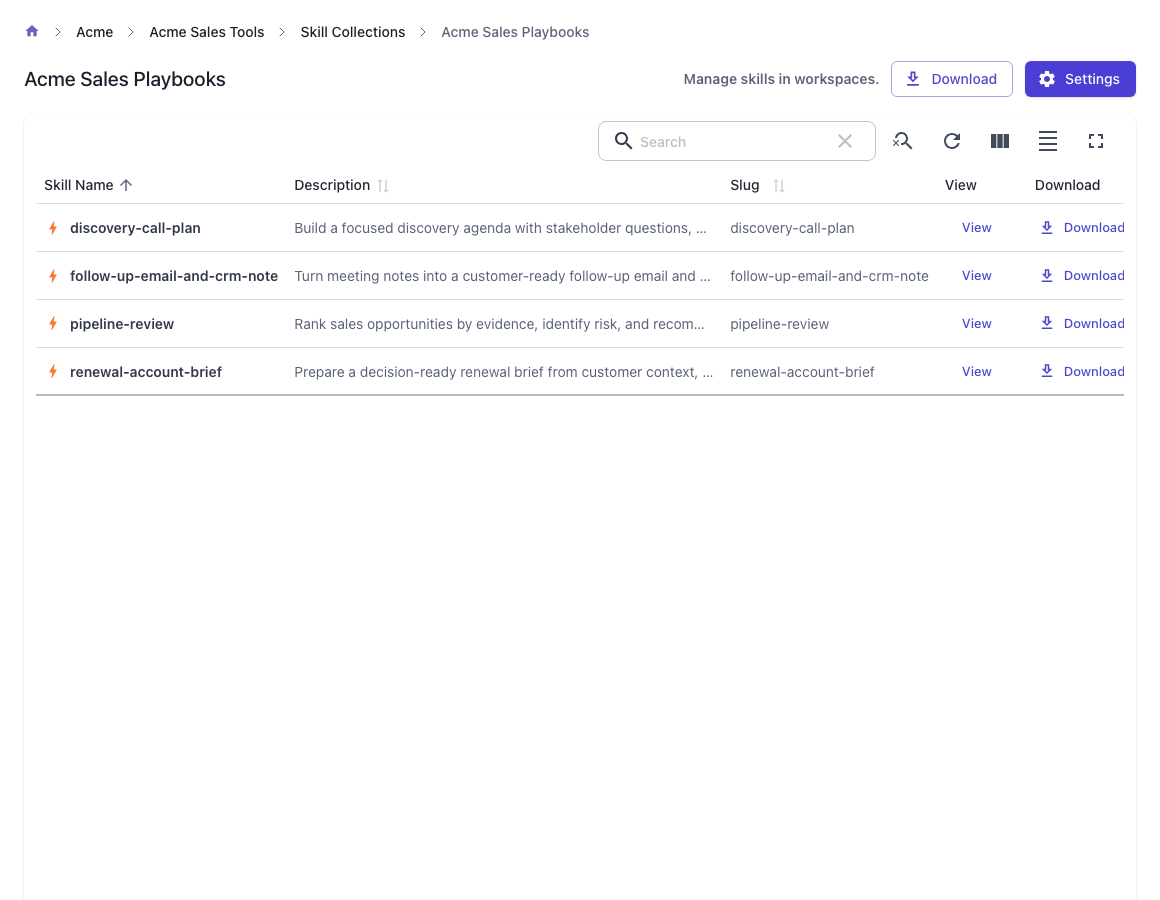The image size is (1160, 900).
Task: View the follow-up-email-and-crm-note skill
Action: (976, 276)
